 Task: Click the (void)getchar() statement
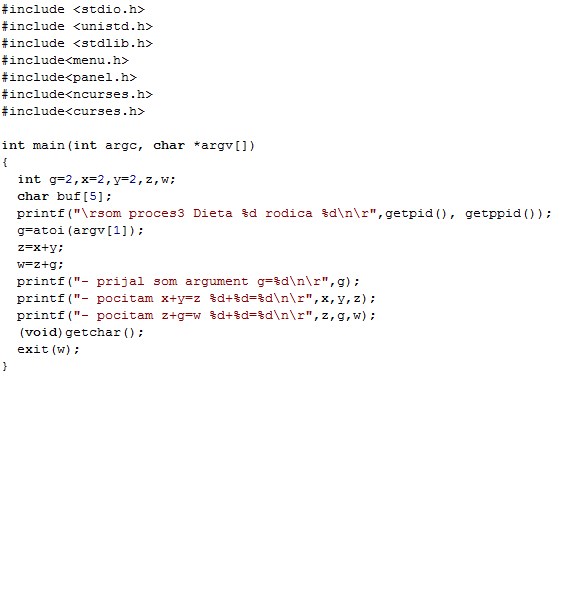point(81,333)
